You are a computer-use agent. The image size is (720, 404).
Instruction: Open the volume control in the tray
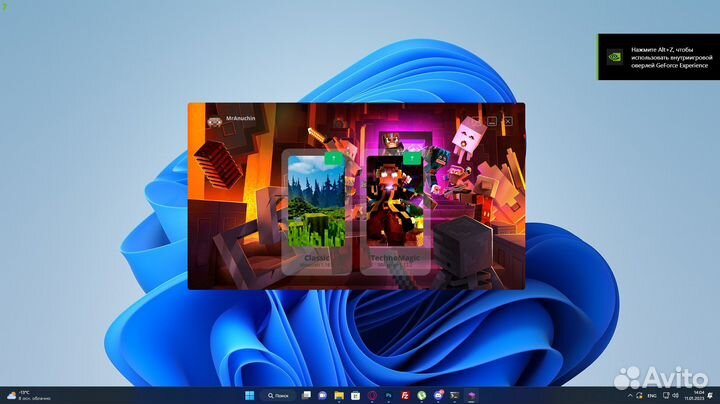[x=675, y=396]
